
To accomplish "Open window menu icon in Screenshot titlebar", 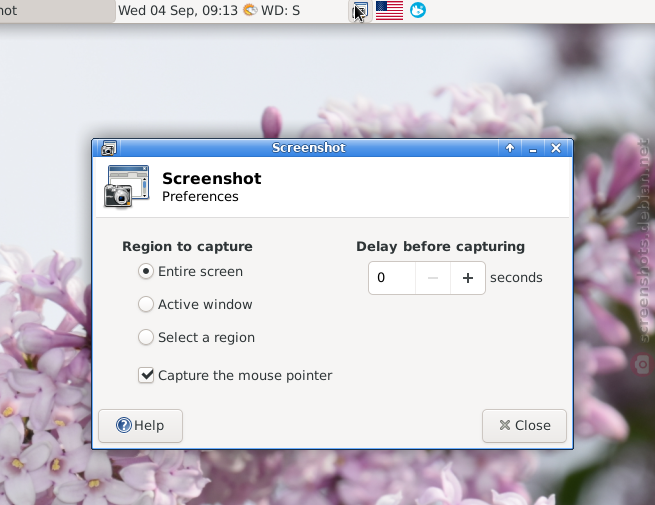I will 109,148.
